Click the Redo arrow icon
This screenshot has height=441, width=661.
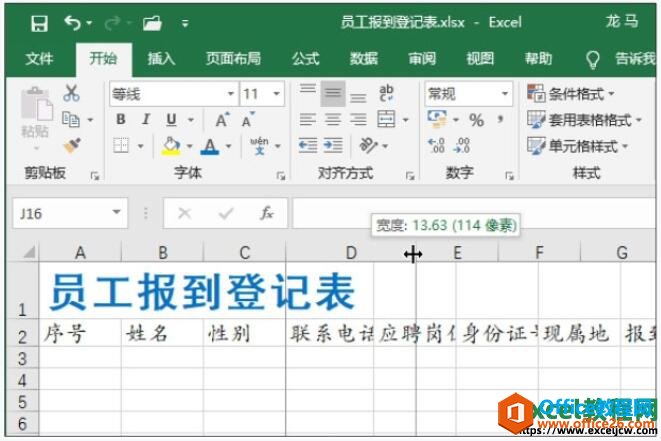pyautogui.click(x=113, y=23)
